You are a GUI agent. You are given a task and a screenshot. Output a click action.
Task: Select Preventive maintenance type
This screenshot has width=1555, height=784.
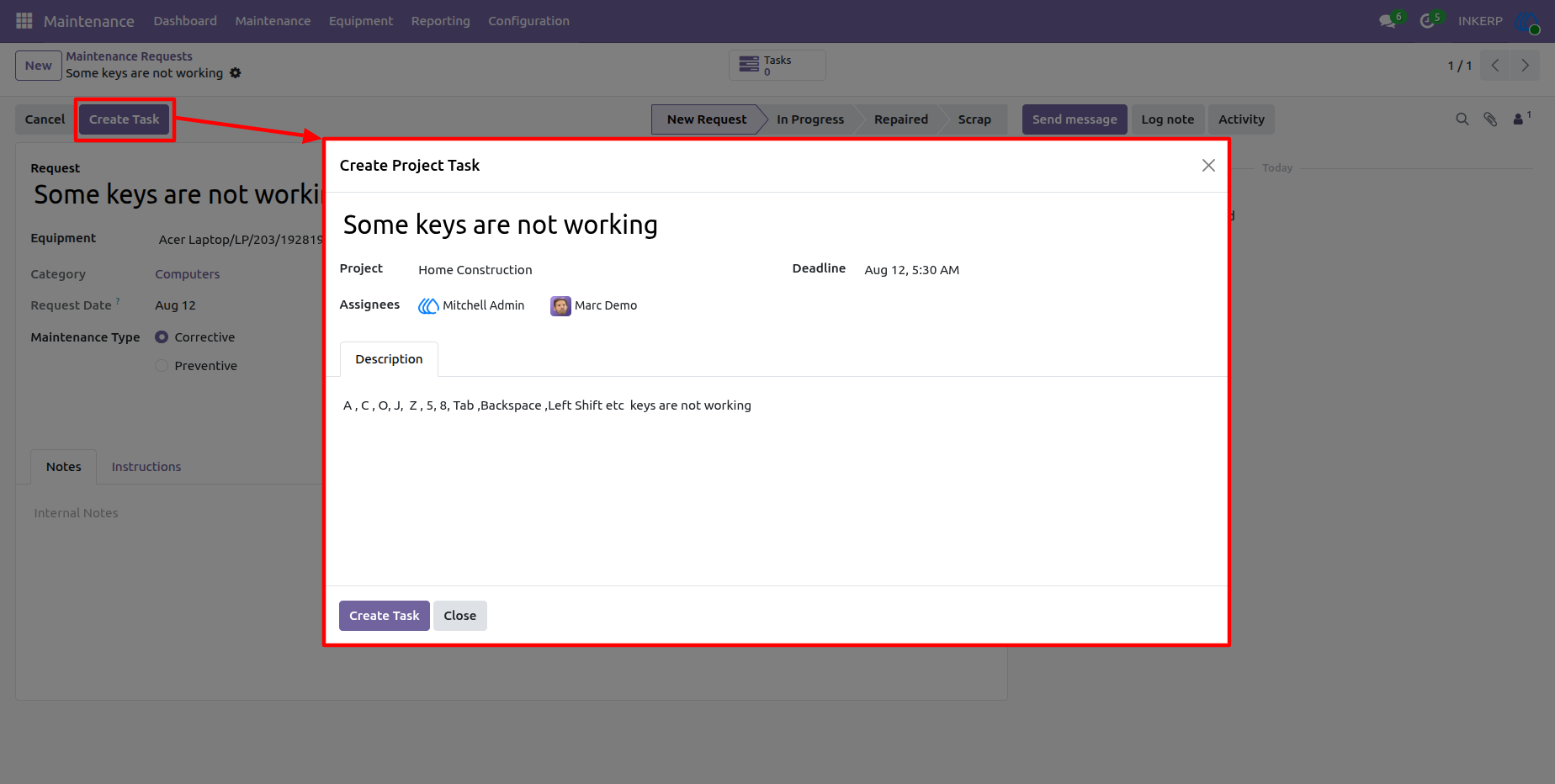[162, 366]
